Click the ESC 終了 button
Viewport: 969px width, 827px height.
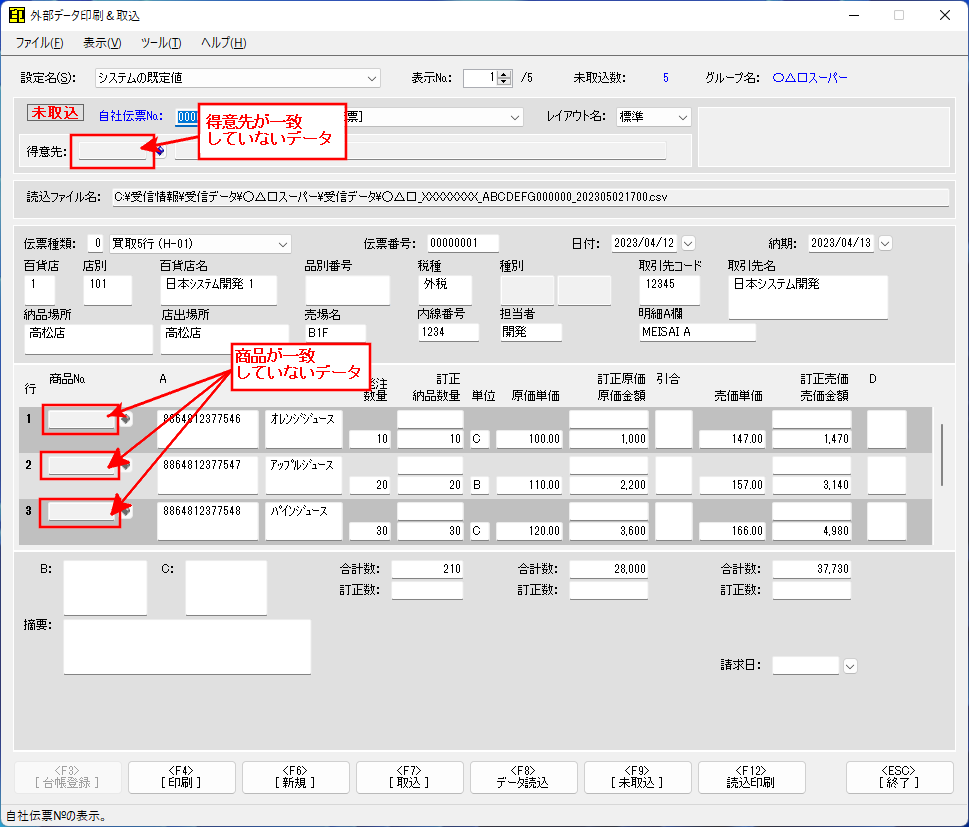899,777
